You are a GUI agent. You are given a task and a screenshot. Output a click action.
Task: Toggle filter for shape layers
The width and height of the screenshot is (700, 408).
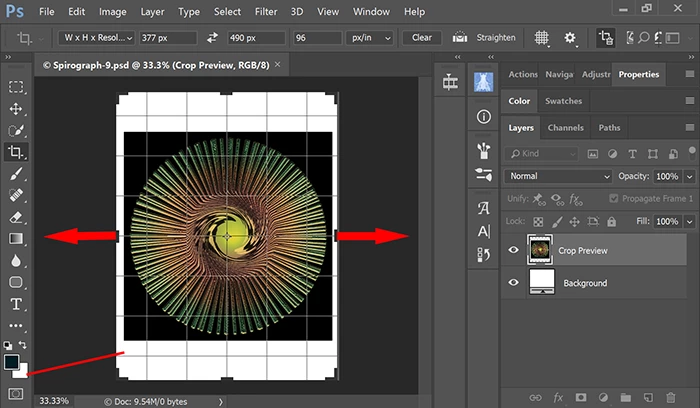tap(653, 154)
